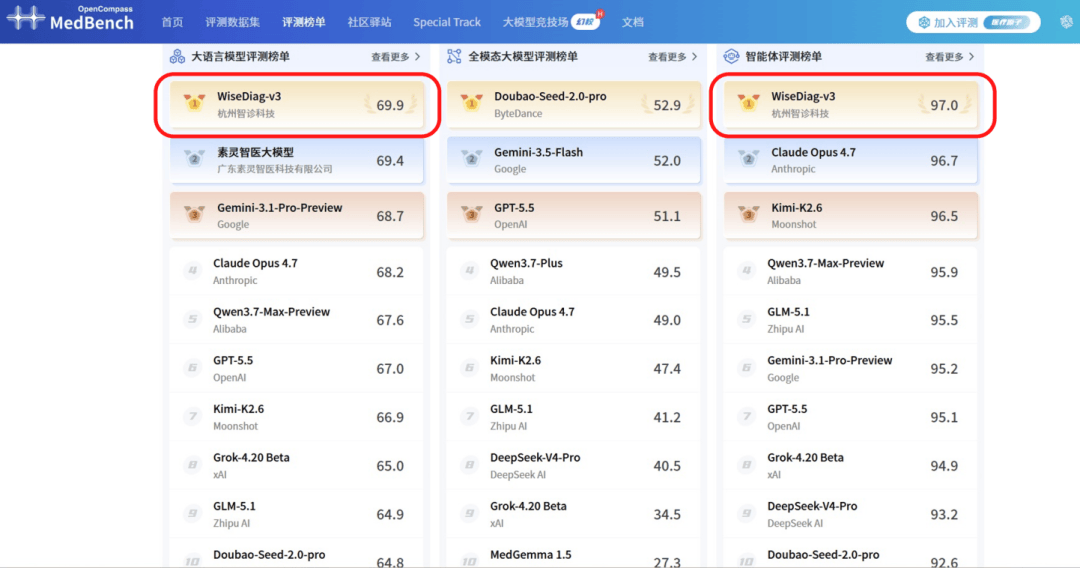Click the 全模态大模型评测榜单 header icon
Viewport: 1080px width, 568px height.
coord(454,56)
